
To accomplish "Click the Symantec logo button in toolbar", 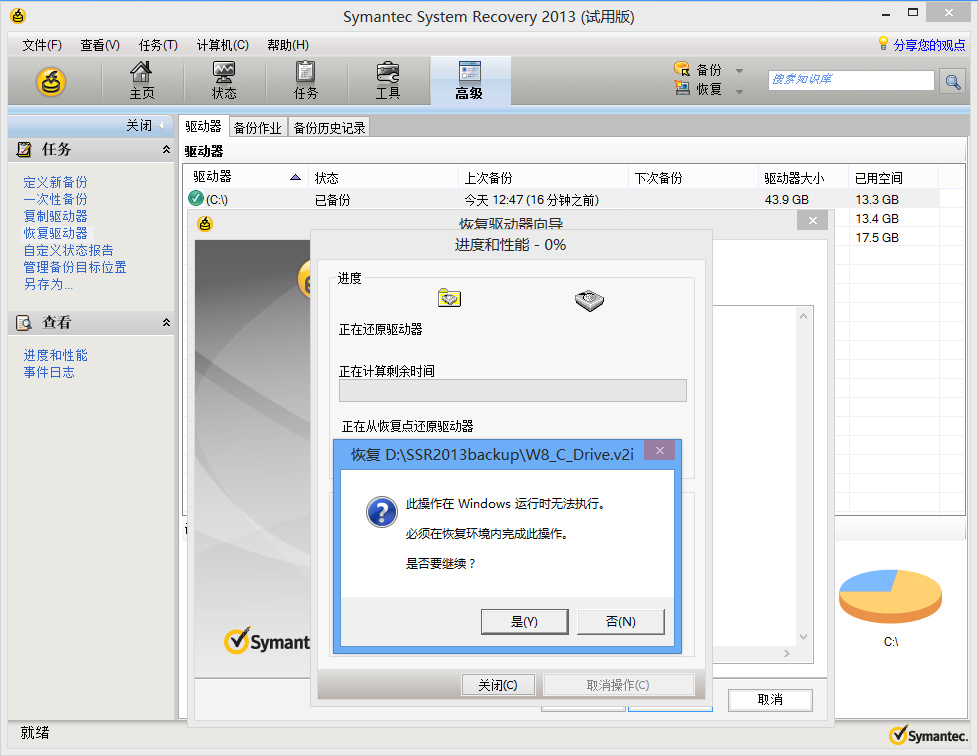I will (51, 82).
